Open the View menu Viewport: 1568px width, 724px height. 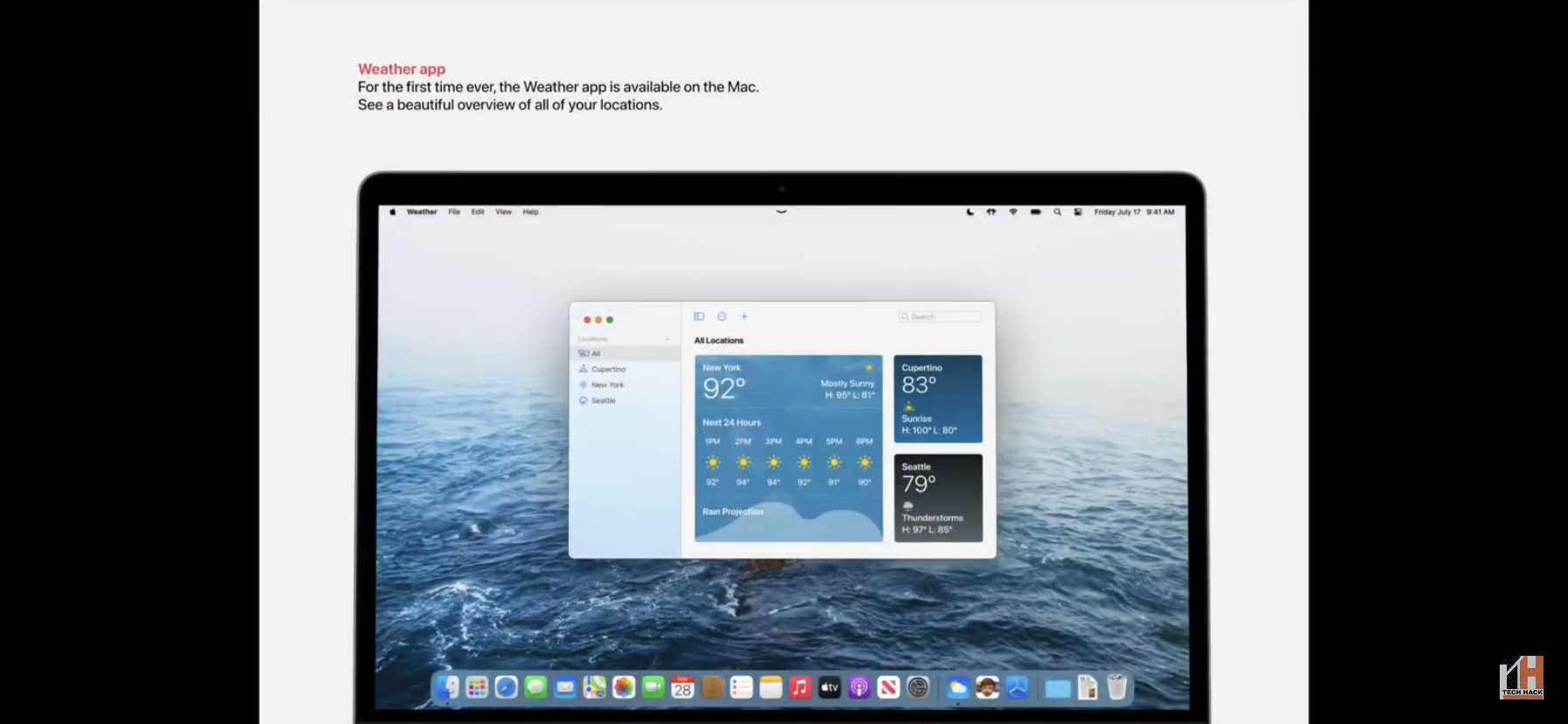(503, 212)
